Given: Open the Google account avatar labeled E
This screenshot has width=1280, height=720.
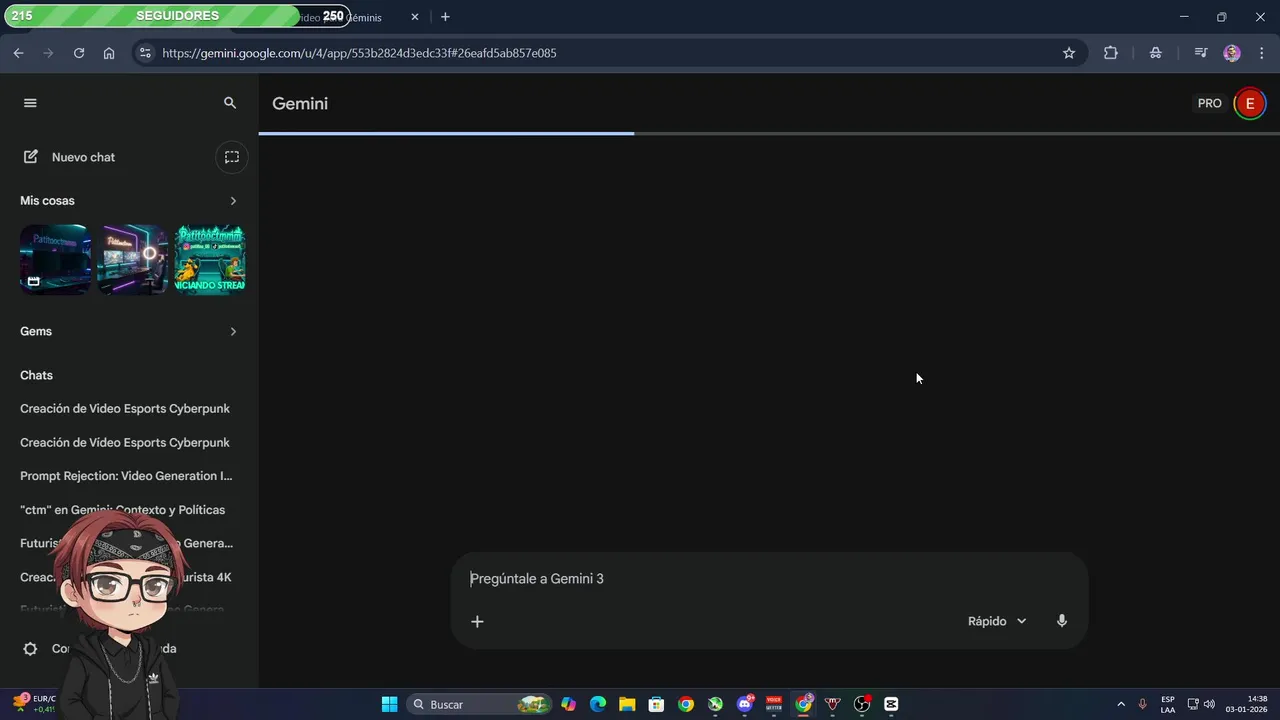Looking at the screenshot, I should pyautogui.click(x=1249, y=104).
